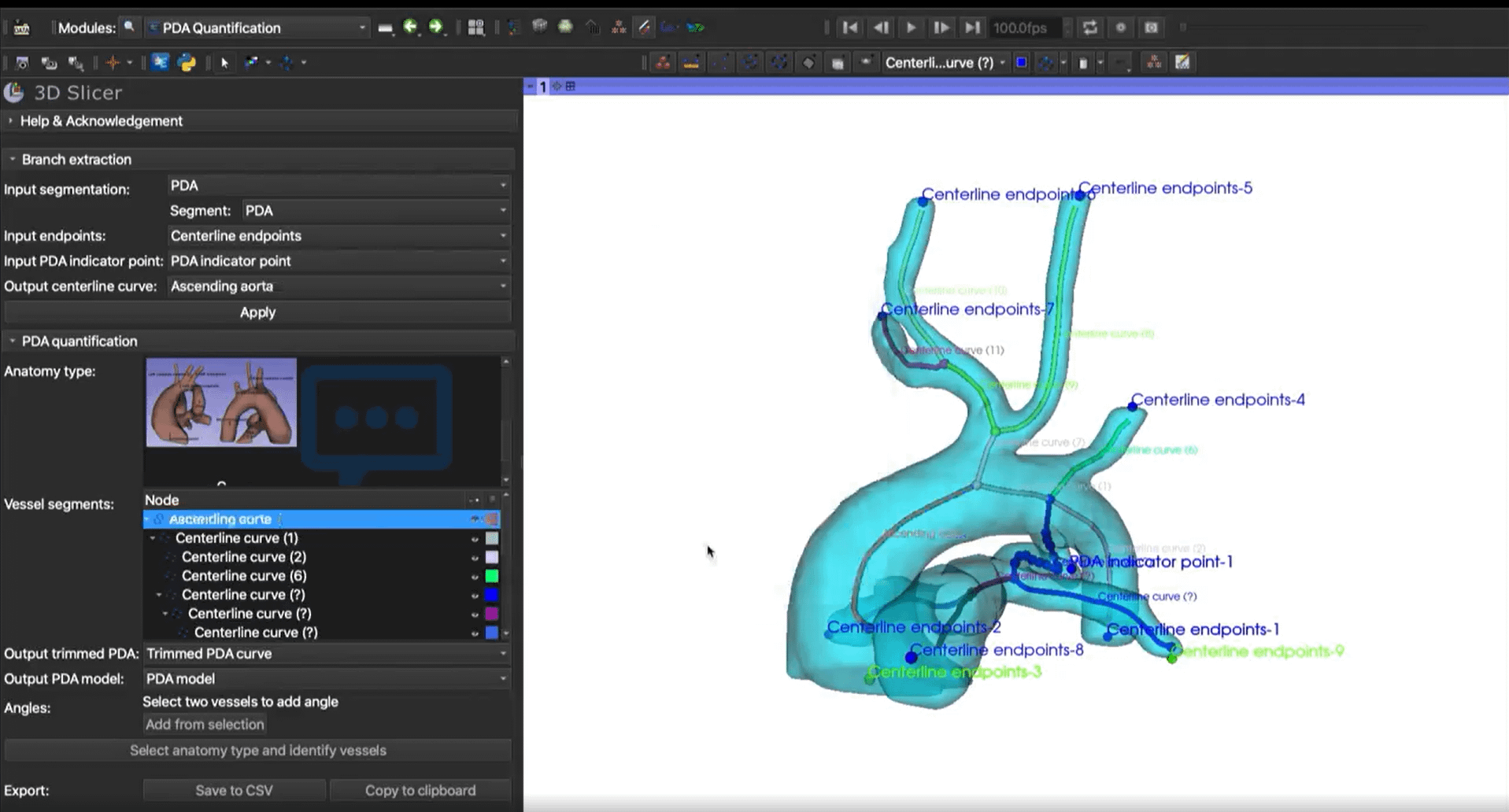This screenshot has width=1509, height=812.
Task: Click the module search magnifier icon
Action: click(129, 28)
